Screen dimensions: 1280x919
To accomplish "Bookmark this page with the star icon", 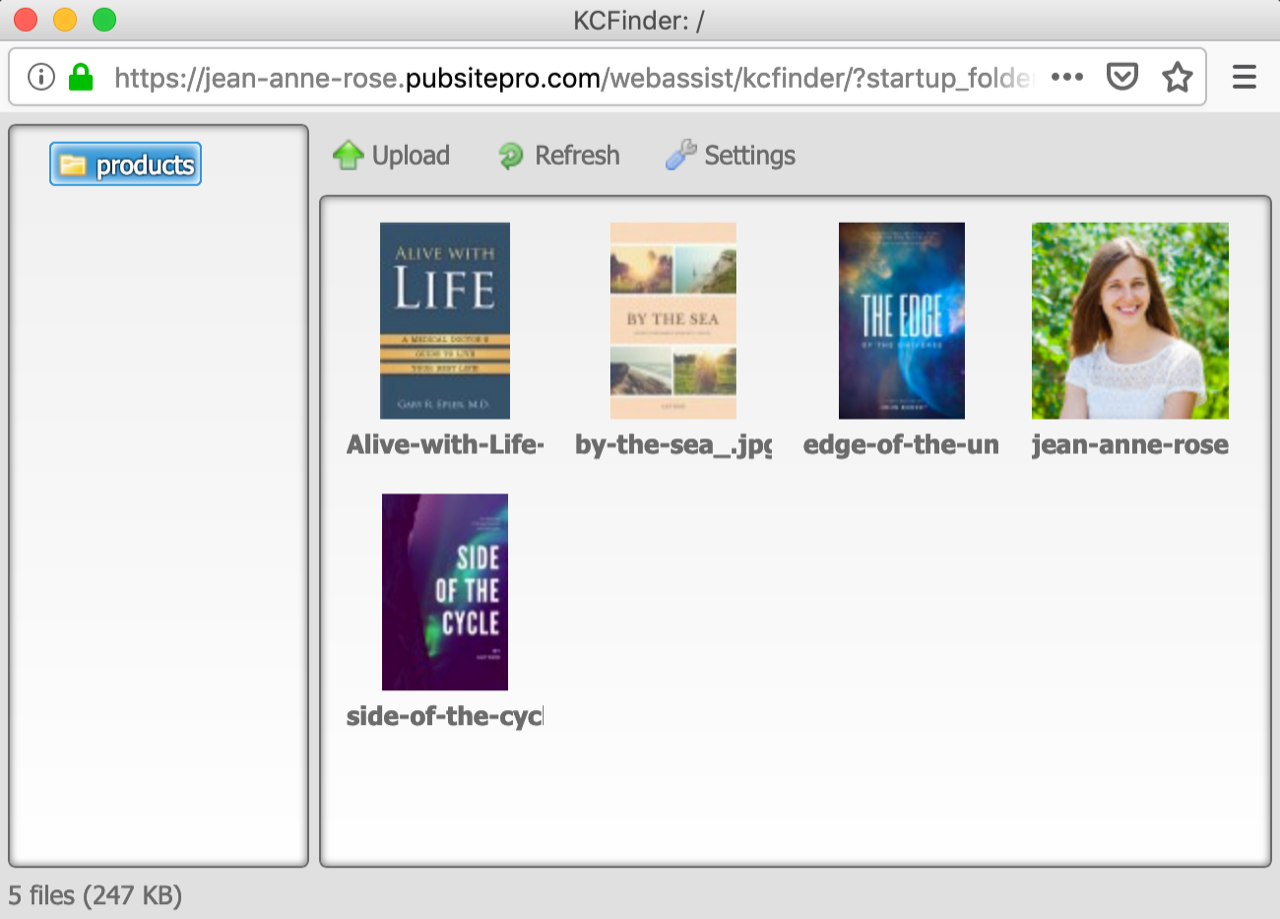I will 1177,77.
